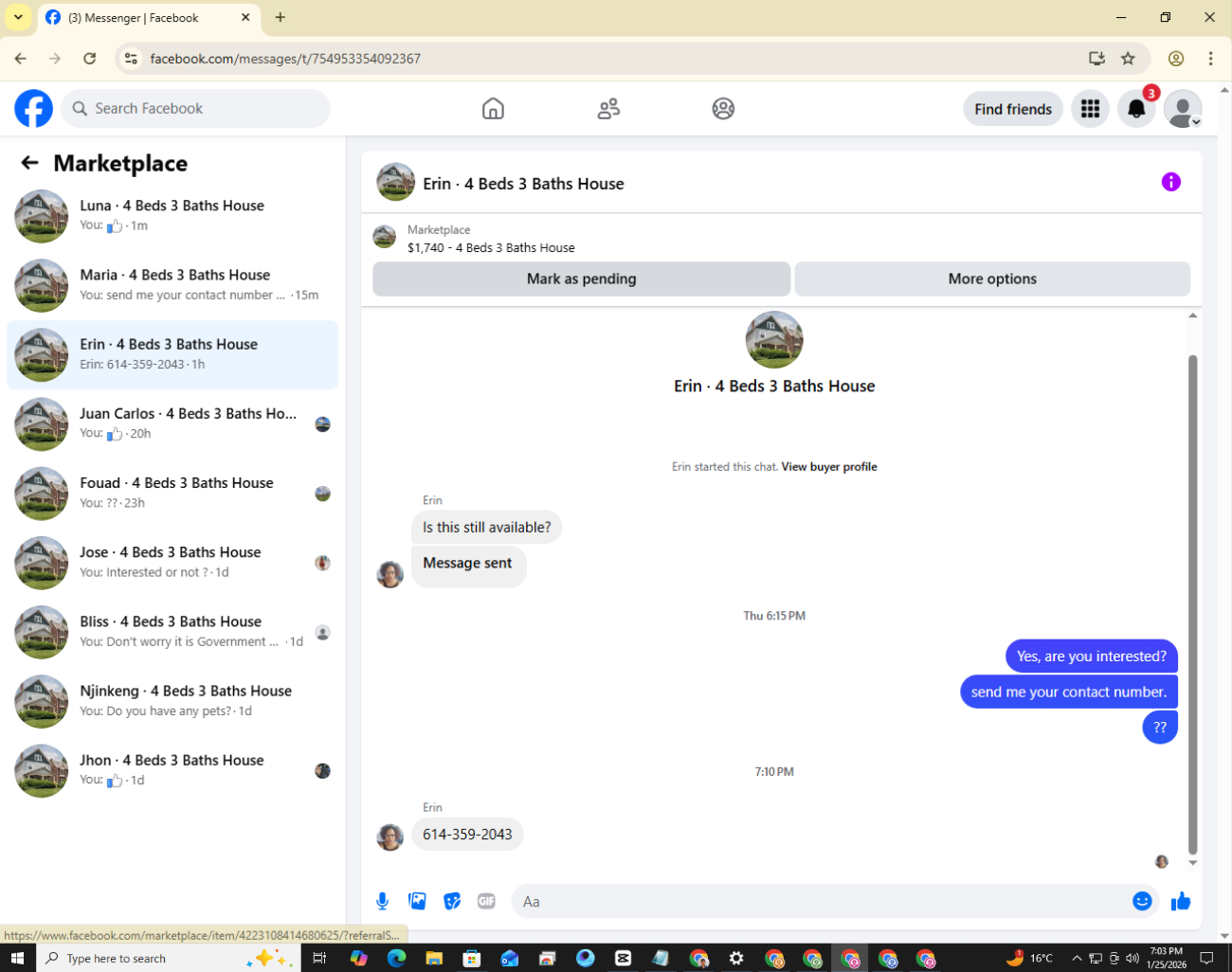Open Luna's 4 Beds 3 Baths chat
Screen dimensions: 1232x972
pos(172,216)
